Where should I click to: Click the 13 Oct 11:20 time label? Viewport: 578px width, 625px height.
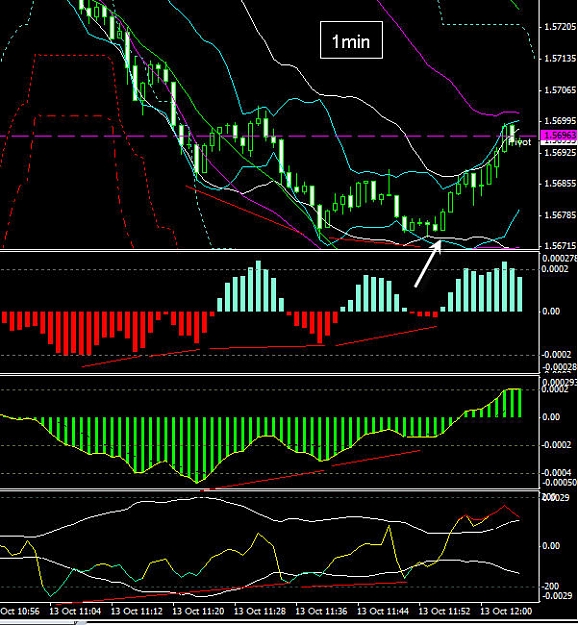coord(198,611)
